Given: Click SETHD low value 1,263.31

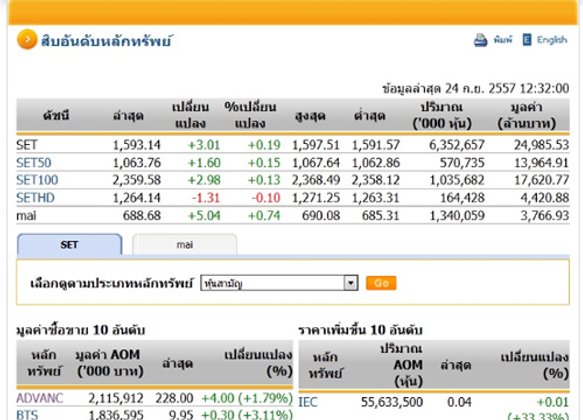Looking at the screenshot, I should click(376, 197).
